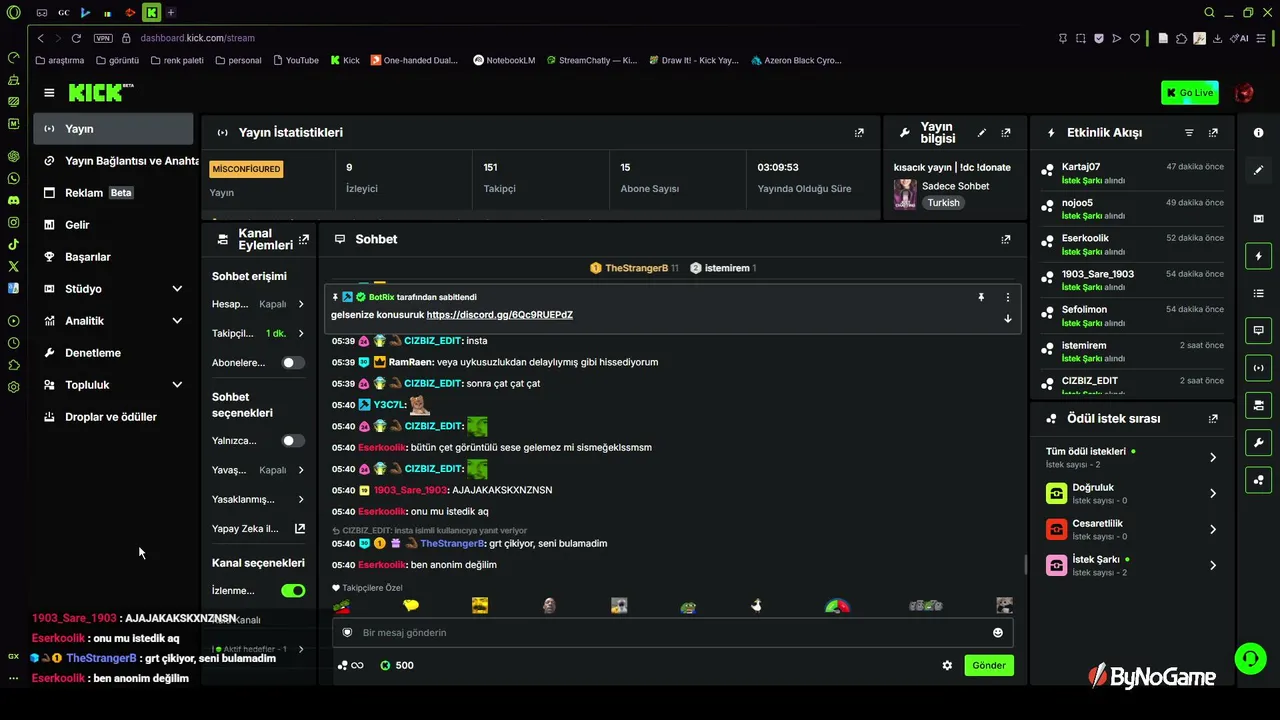The width and height of the screenshot is (1280, 720).
Task: Pop out the Etkinlik Akışı panel
Action: [x=1213, y=132]
